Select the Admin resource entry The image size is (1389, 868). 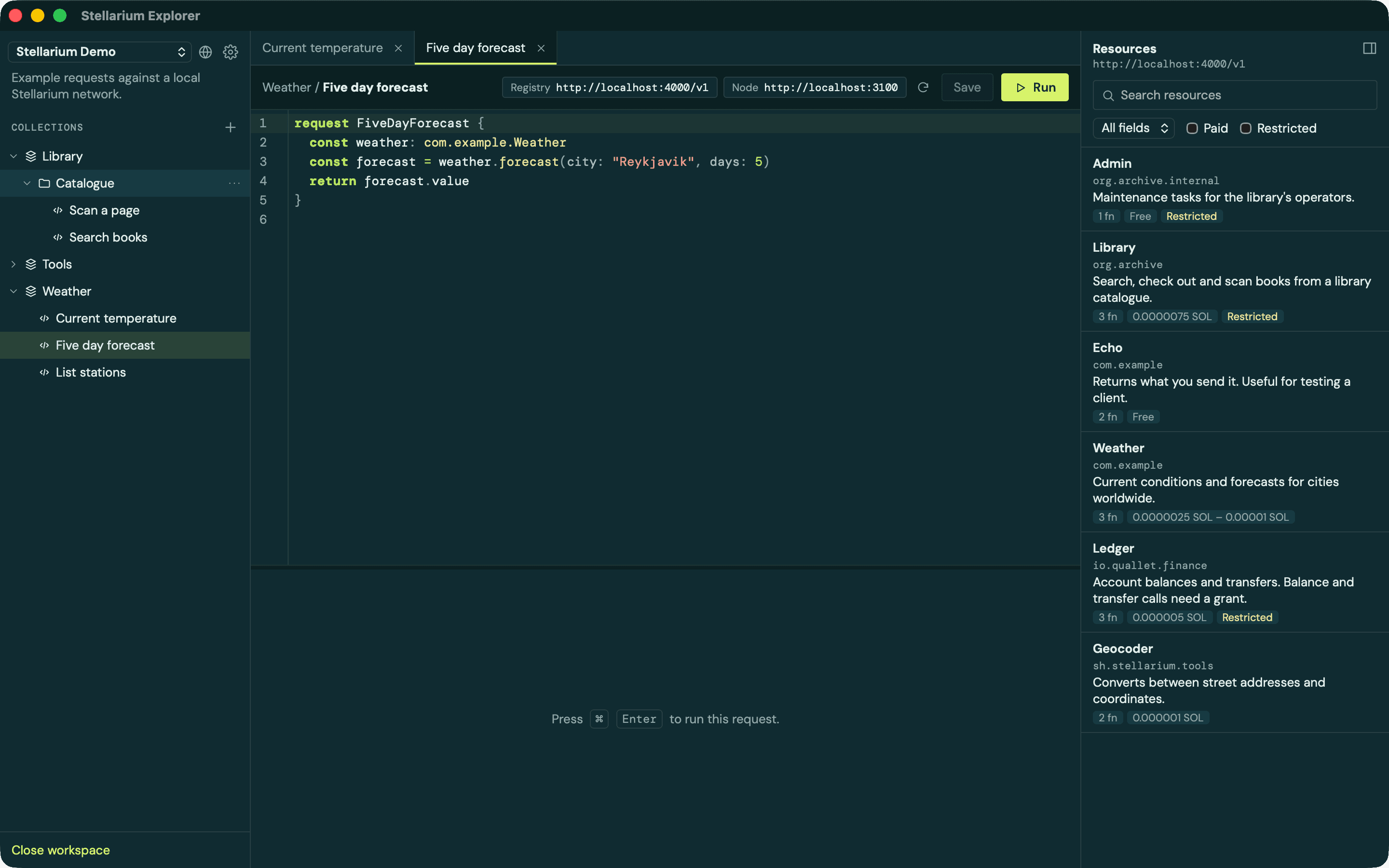(x=1235, y=190)
